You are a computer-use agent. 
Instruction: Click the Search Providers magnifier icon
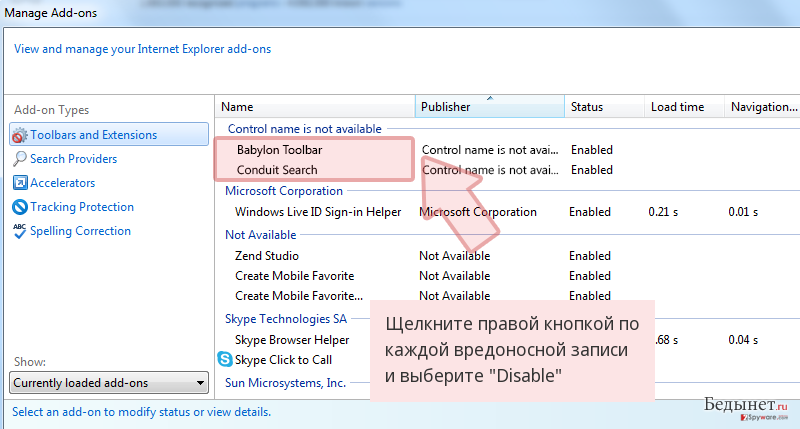pos(19,159)
